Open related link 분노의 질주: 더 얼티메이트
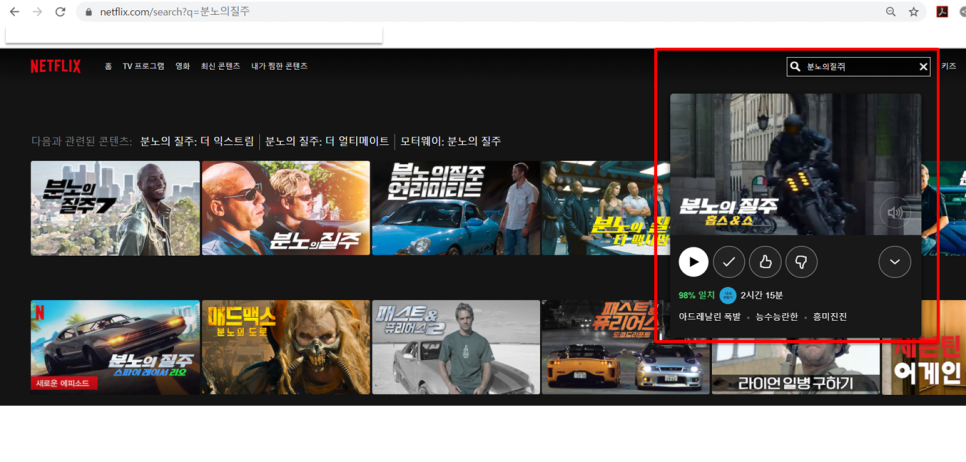This screenshot has width=966, height=462. pos(327,141)
